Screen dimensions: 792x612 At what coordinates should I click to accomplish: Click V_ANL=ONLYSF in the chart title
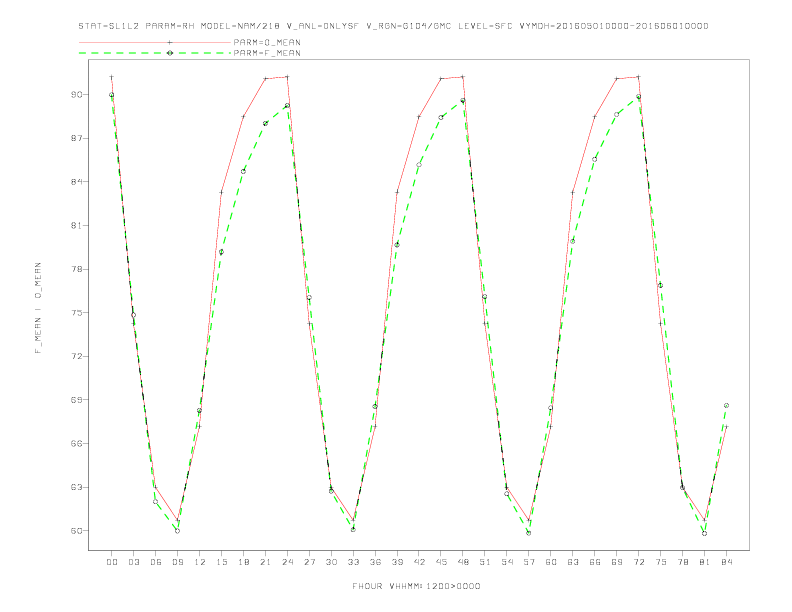click(323, 26)
